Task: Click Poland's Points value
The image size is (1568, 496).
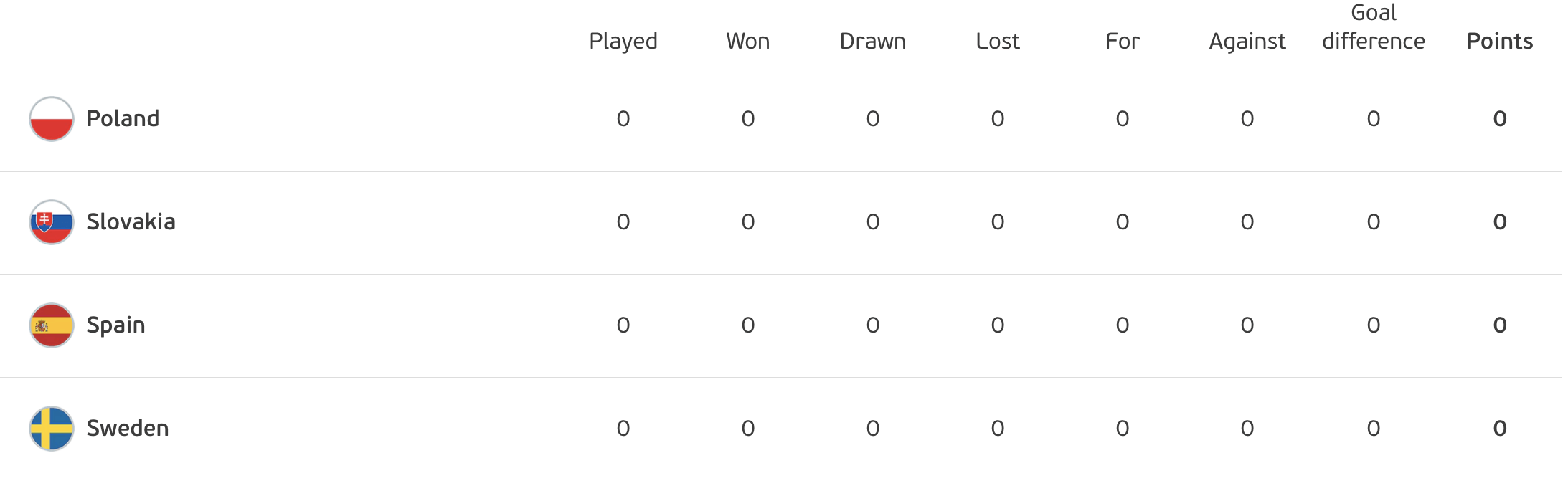Action: point(1500,119)
